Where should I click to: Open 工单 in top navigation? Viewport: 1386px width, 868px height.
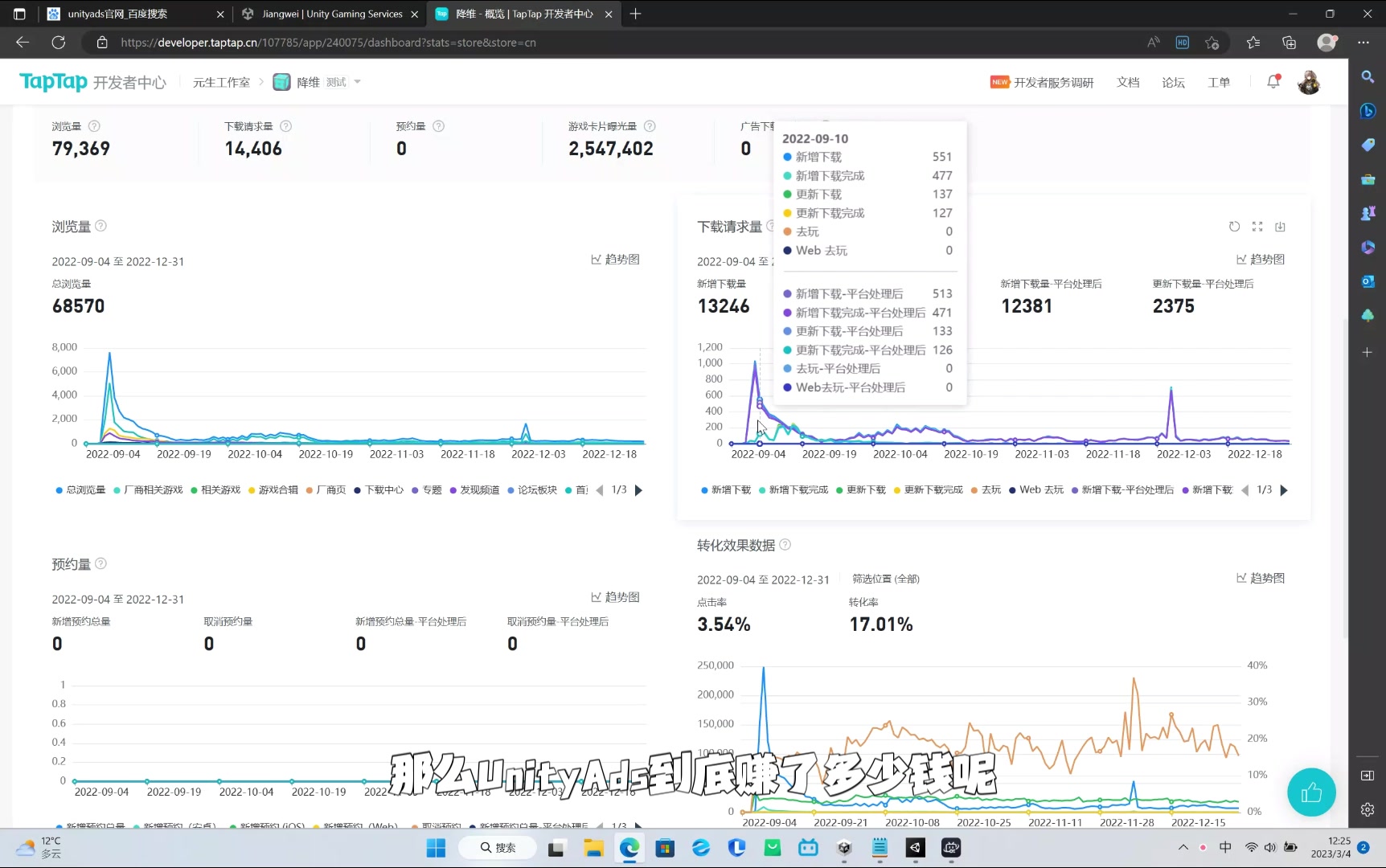coord(1219,82)
